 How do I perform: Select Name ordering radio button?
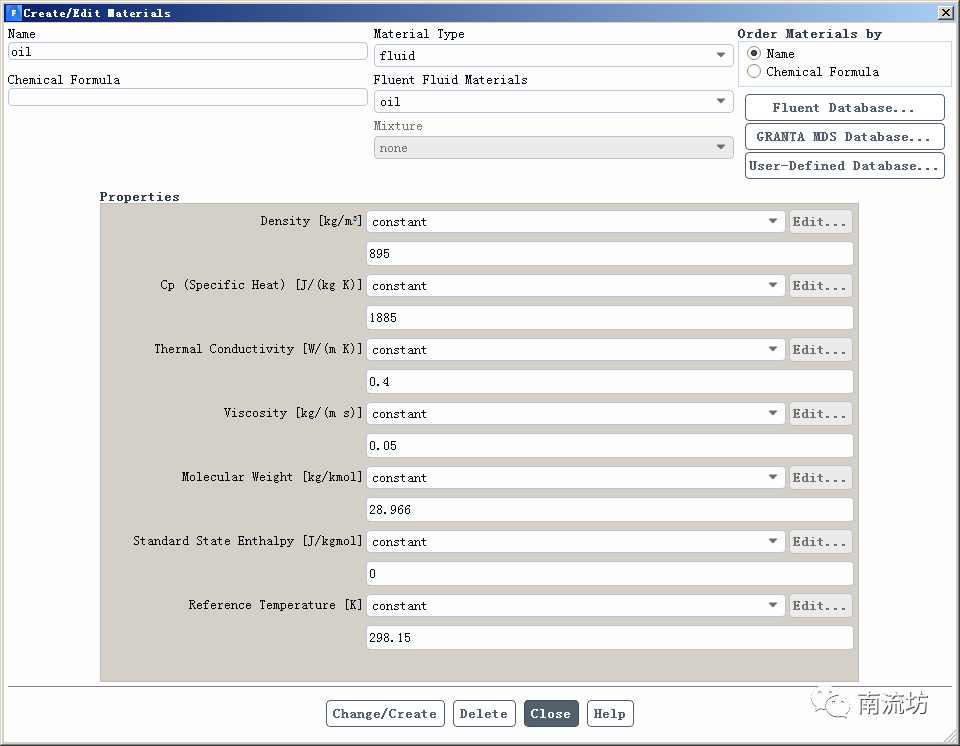[754, 54]
